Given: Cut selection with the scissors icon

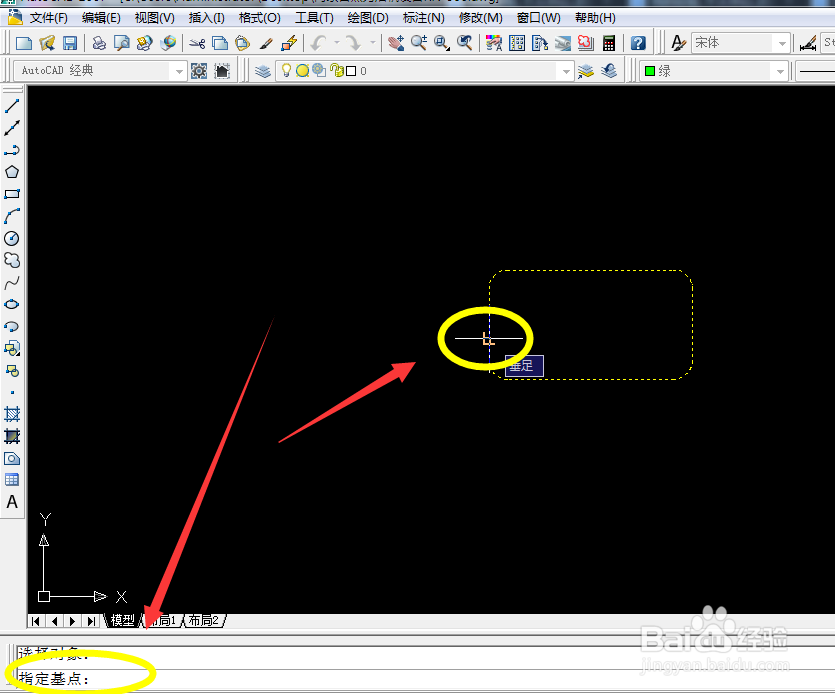Looking at the screenshot, I should (197, 43).
